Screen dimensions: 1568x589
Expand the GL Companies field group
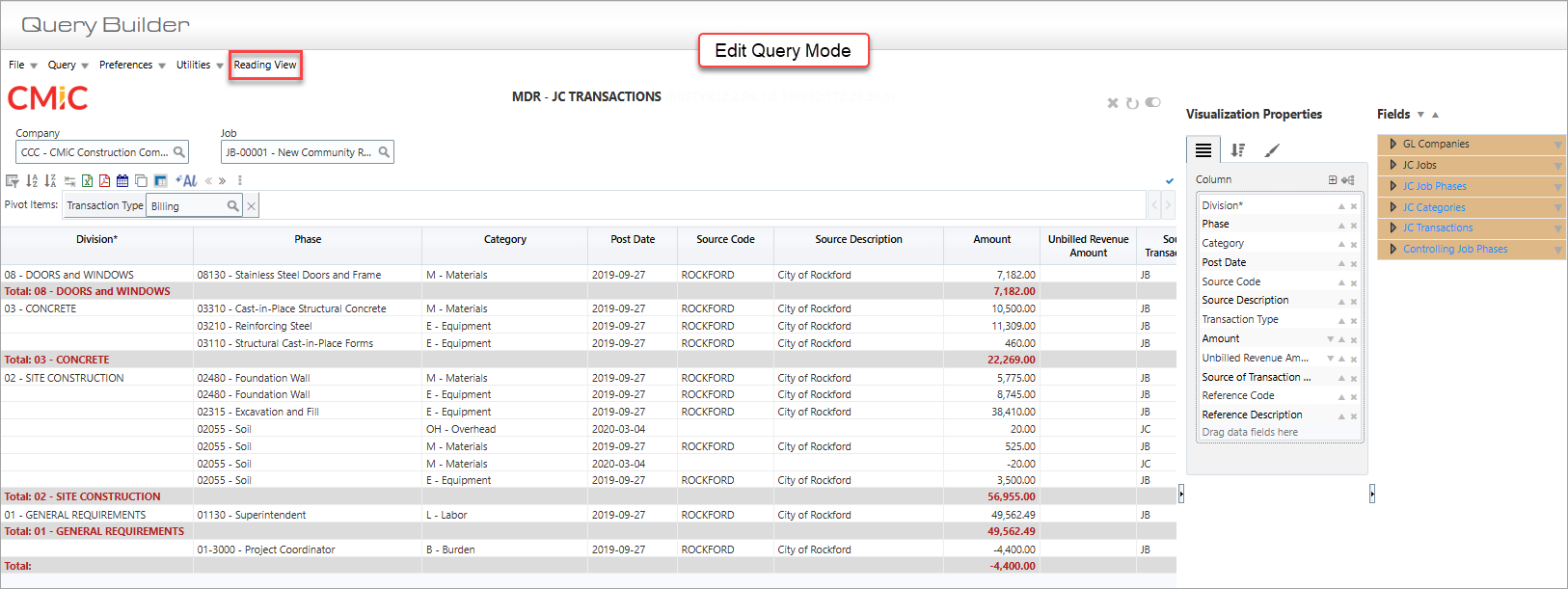coord(1392,144)
